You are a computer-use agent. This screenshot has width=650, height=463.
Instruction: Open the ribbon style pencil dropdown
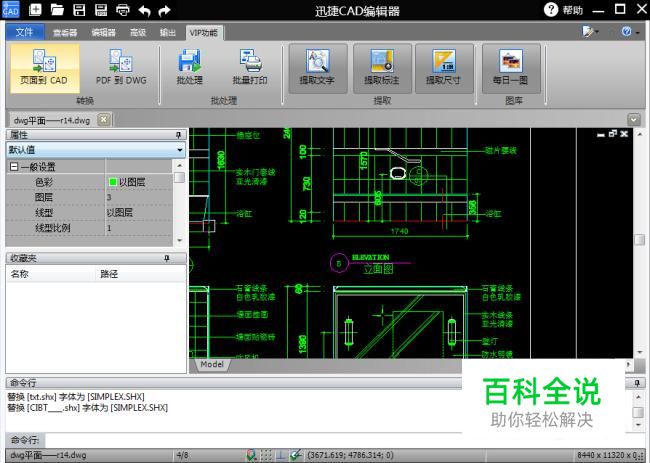[x=590, y=31]
